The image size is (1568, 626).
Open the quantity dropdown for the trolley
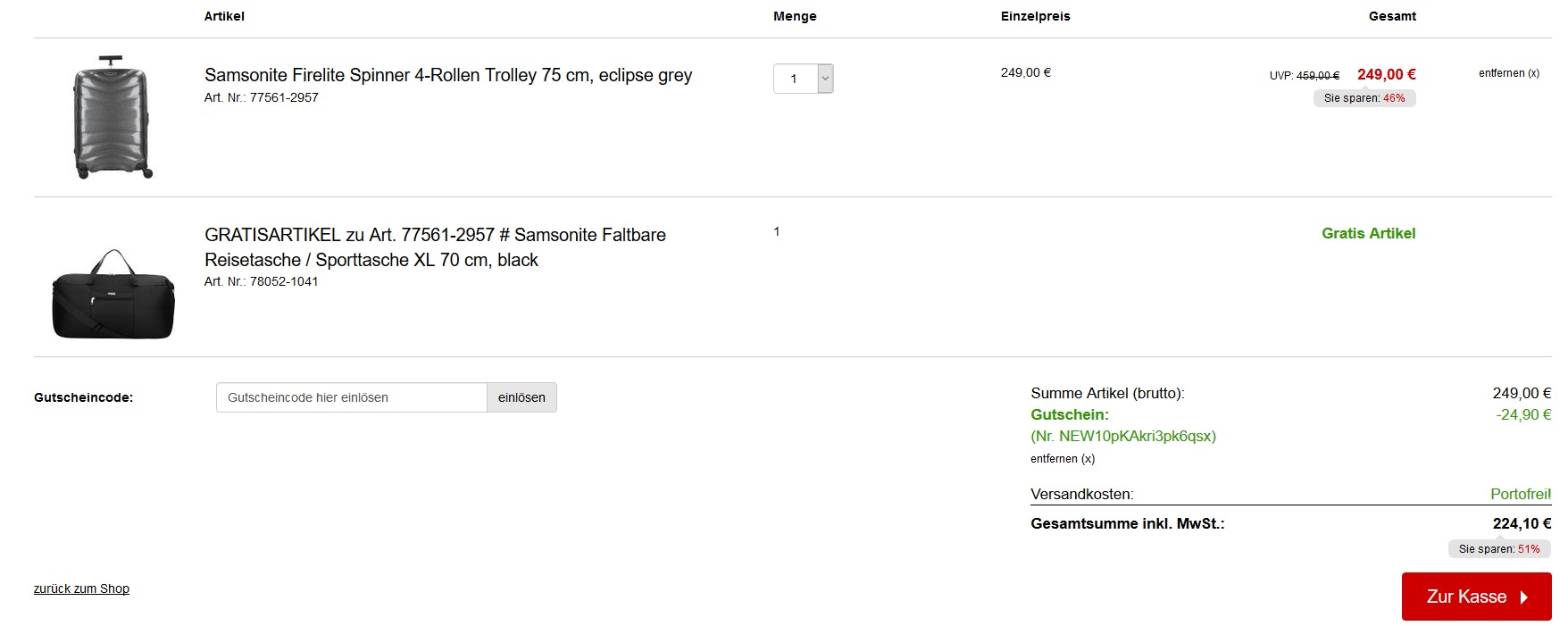pos(804,79)
